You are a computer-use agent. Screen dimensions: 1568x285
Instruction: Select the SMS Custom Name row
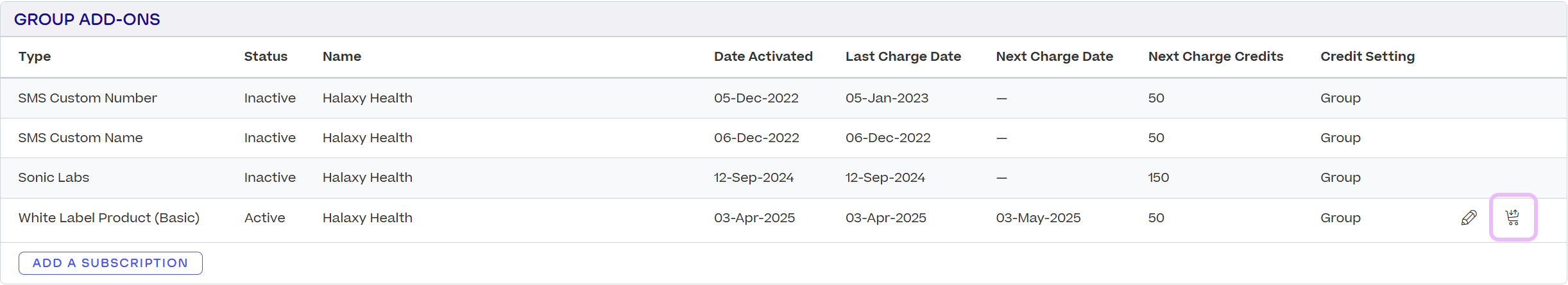tap(783, 138)
